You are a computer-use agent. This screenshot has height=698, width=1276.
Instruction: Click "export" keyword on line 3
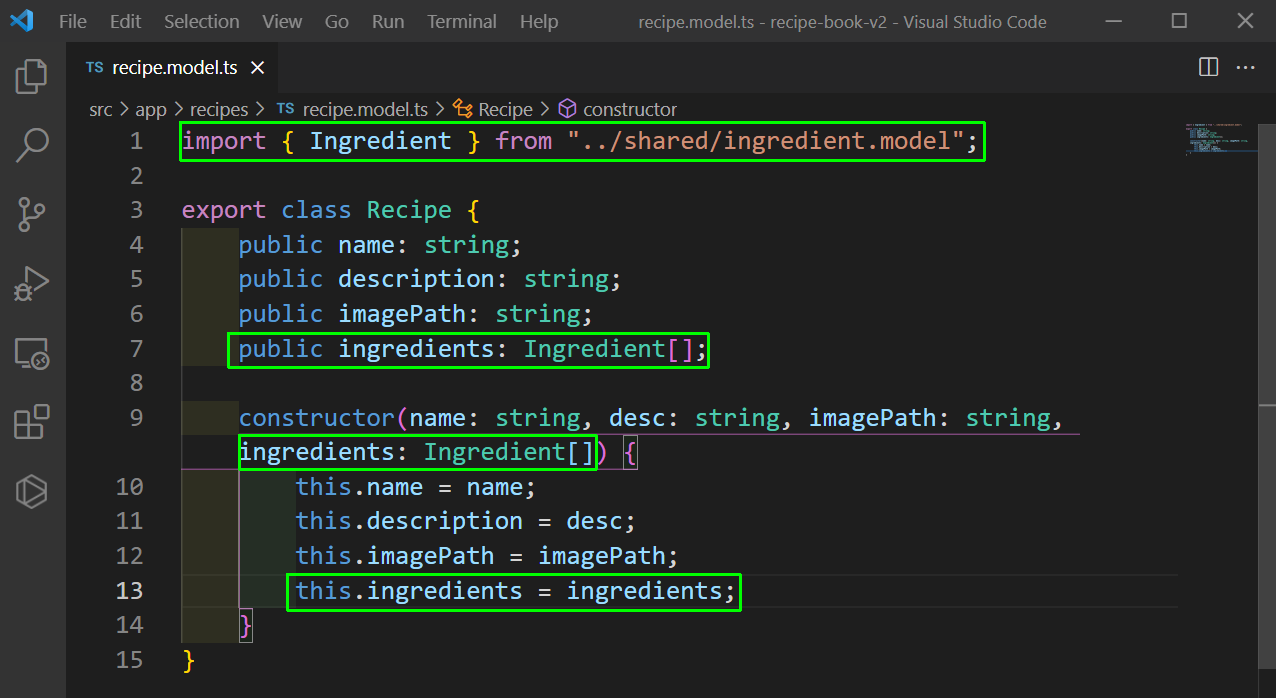[x=224, y=210]
